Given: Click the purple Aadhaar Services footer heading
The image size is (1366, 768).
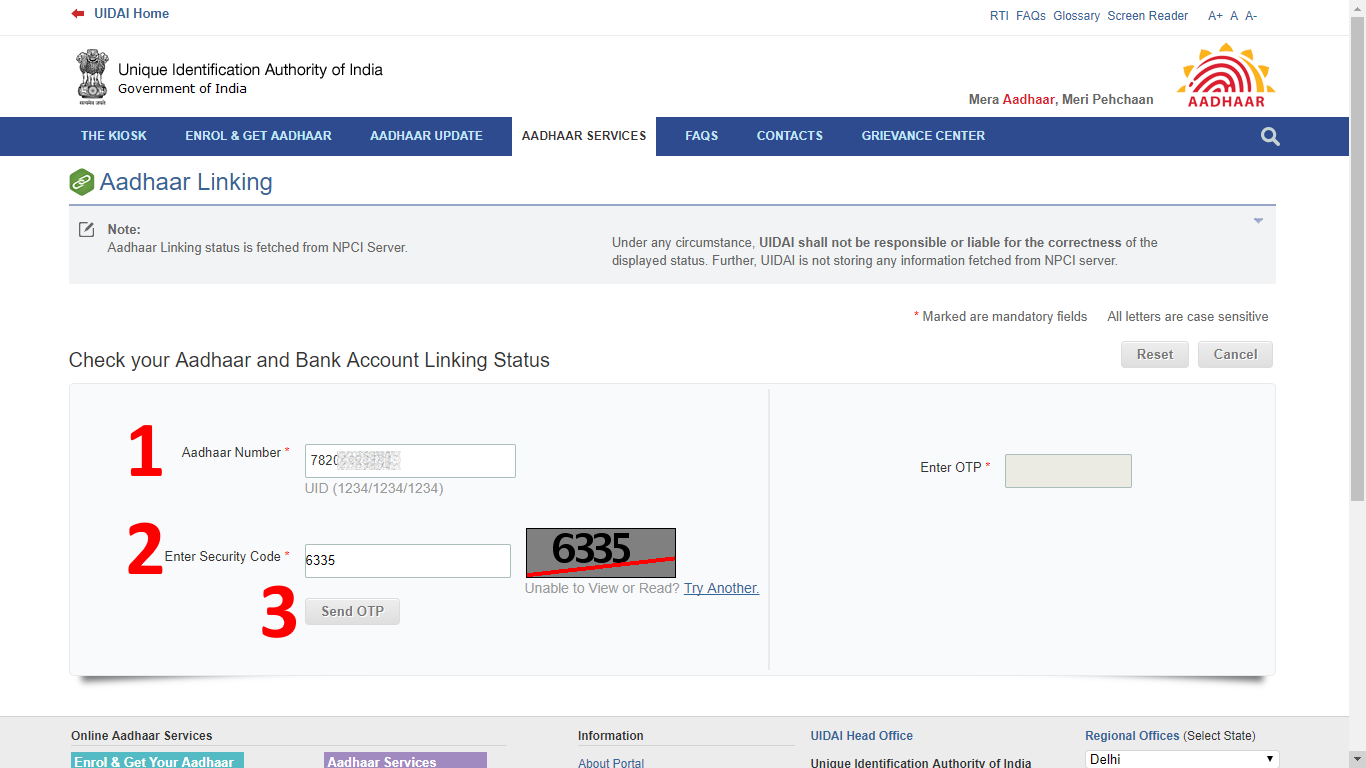Looking at the screenshot, I should (x=405, y=761).
